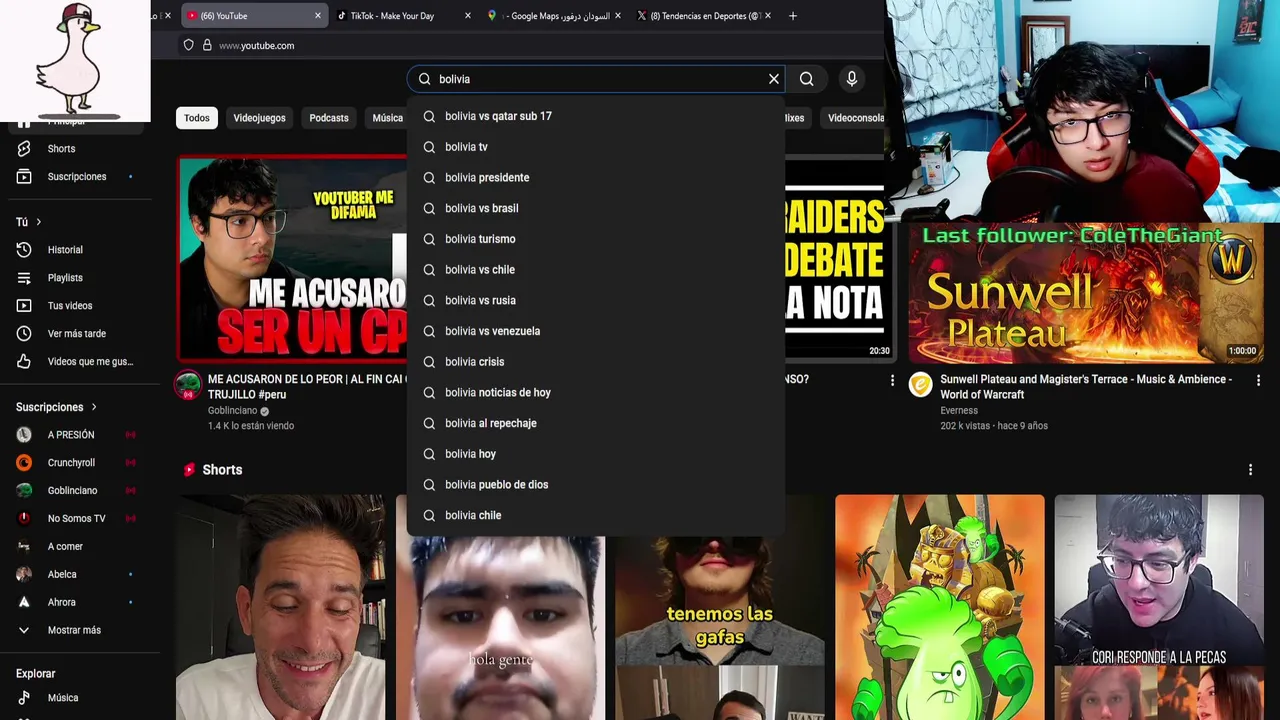Screen dimensions: 1280x720
Task: Activate voice search microphone icon
Action: (x=852, y=79)
